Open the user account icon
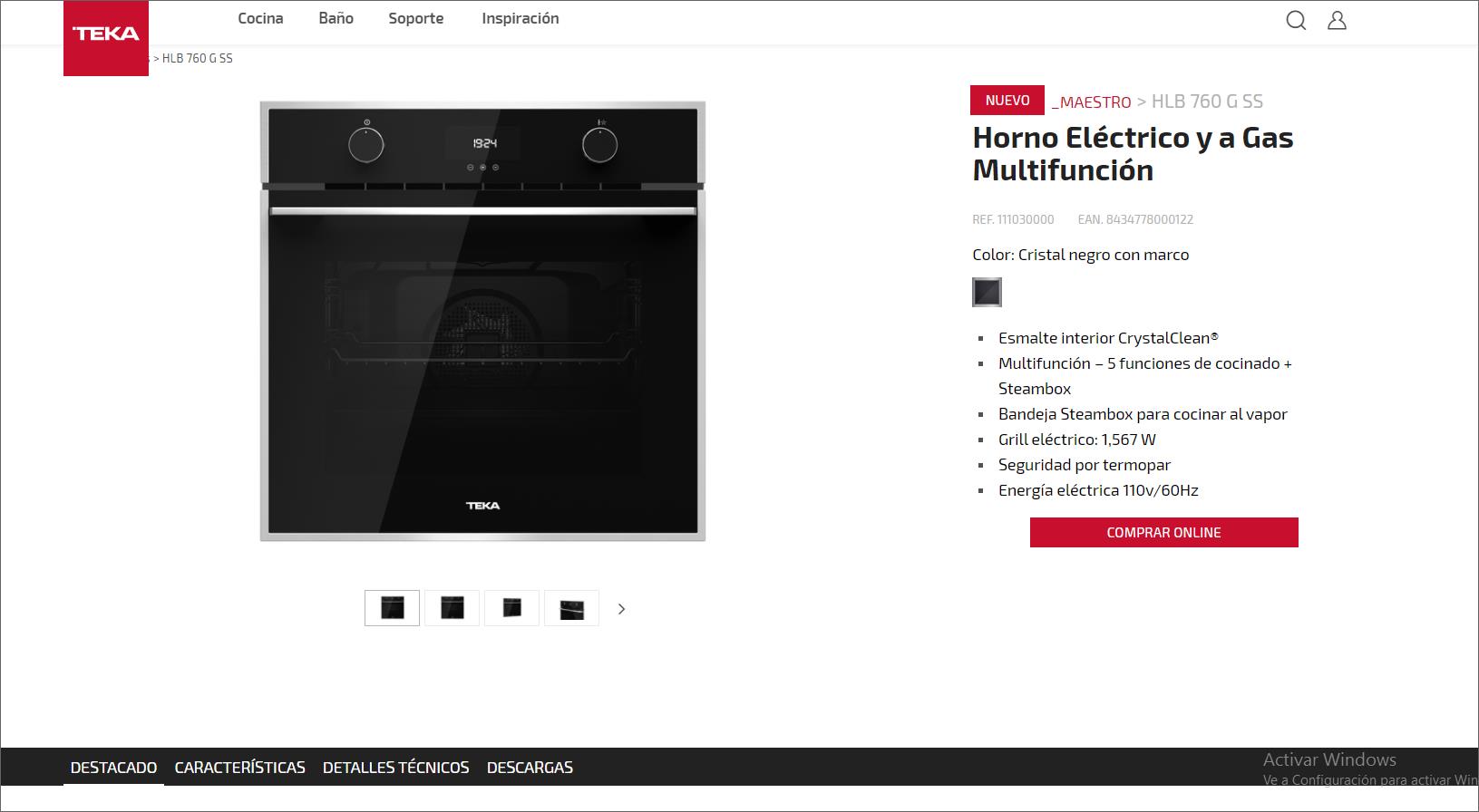 click(1337, 20)
